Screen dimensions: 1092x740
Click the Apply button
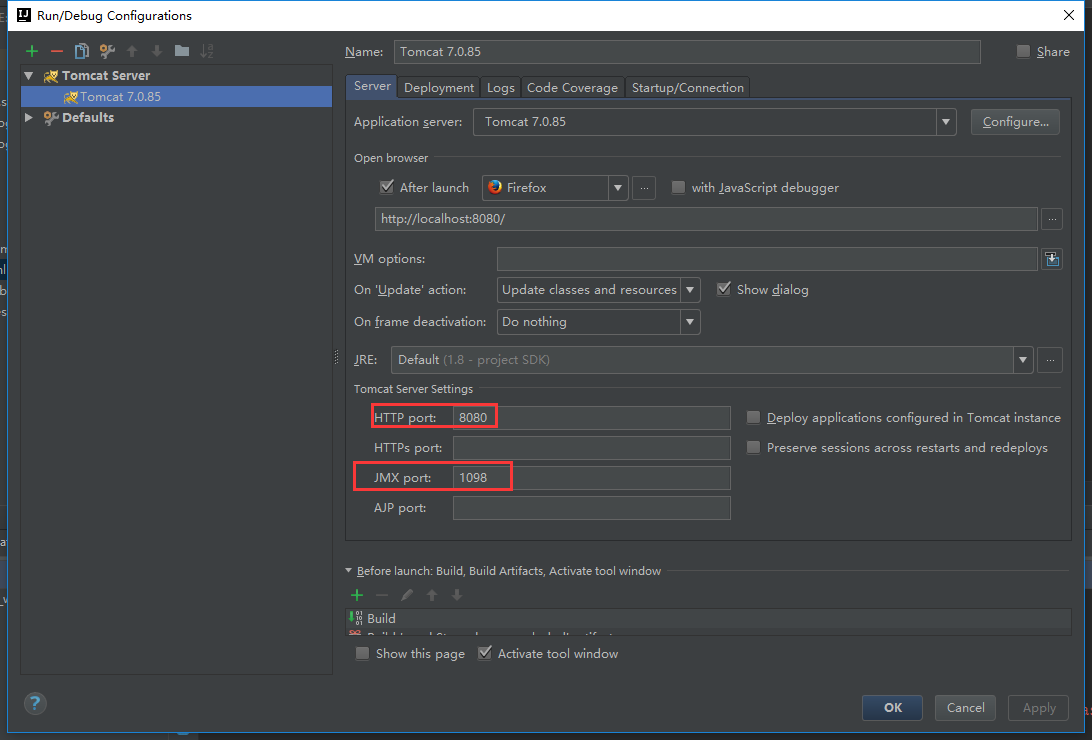pyautogui.click(x=1038, y=708)
